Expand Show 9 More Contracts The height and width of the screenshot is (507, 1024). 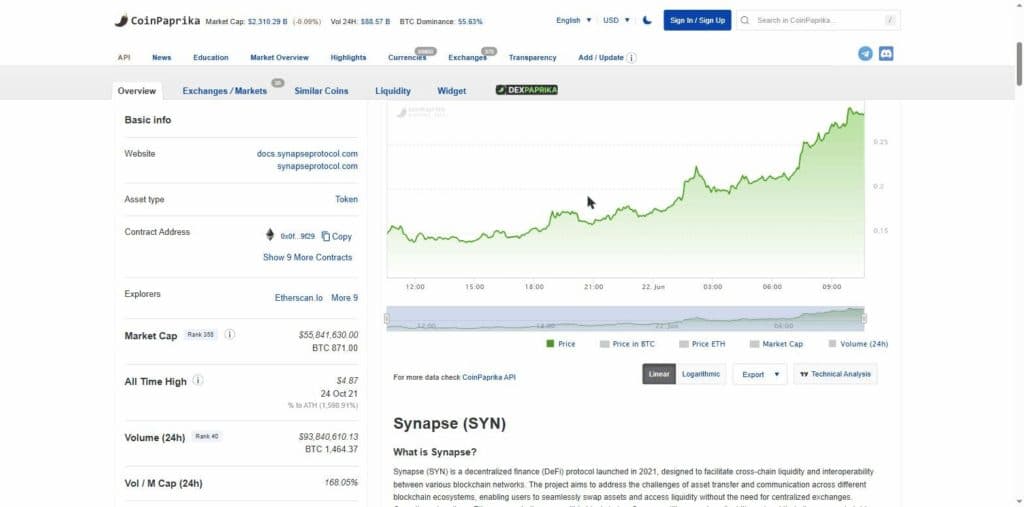click(x=308, y=257)
